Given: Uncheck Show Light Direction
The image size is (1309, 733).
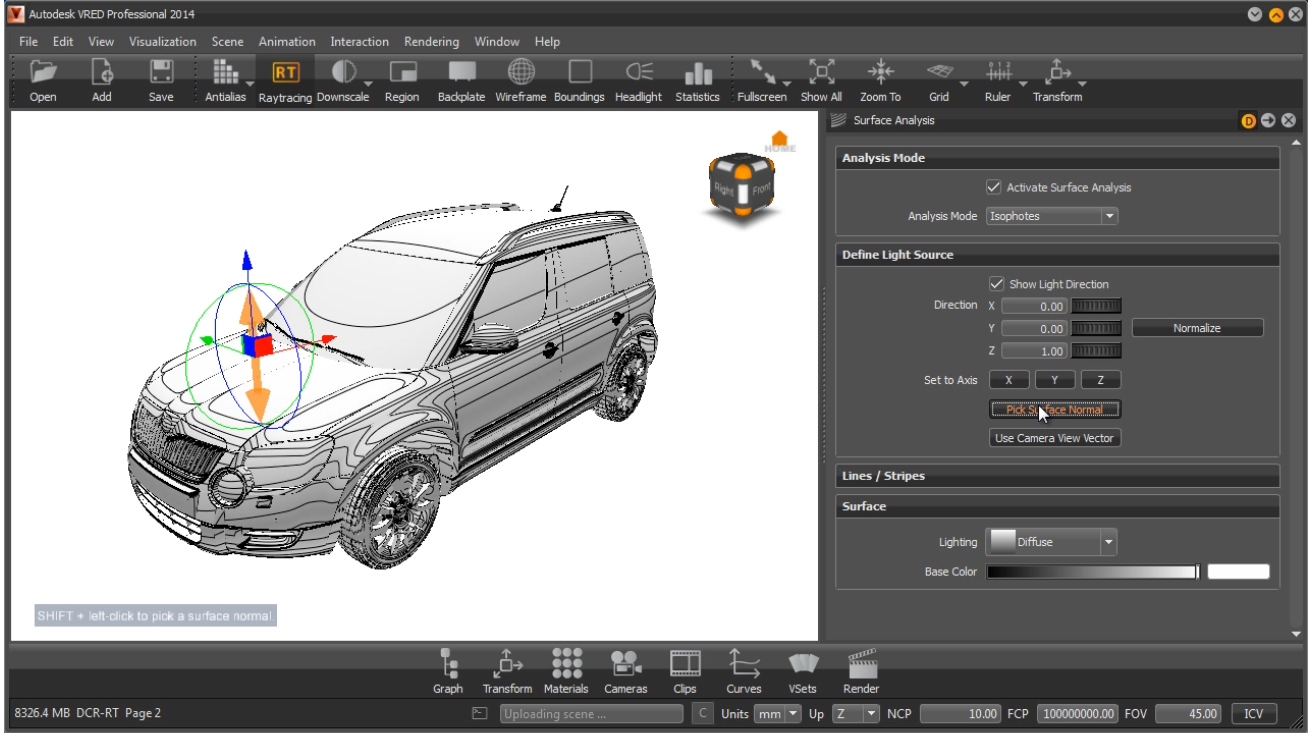Looking at the screenshot, I should (x=996, y=284).
